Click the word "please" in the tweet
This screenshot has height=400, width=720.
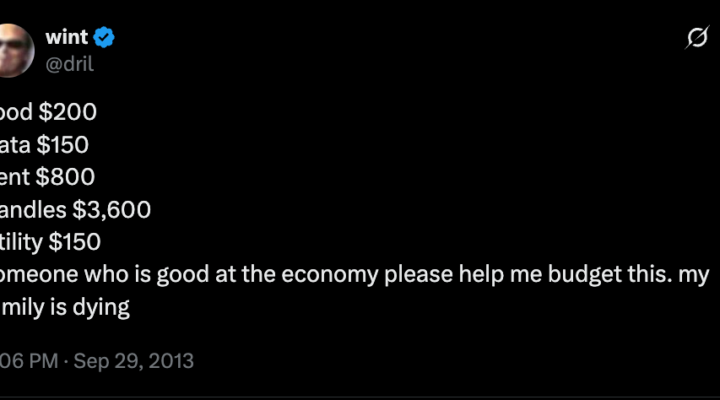point(418,275)
